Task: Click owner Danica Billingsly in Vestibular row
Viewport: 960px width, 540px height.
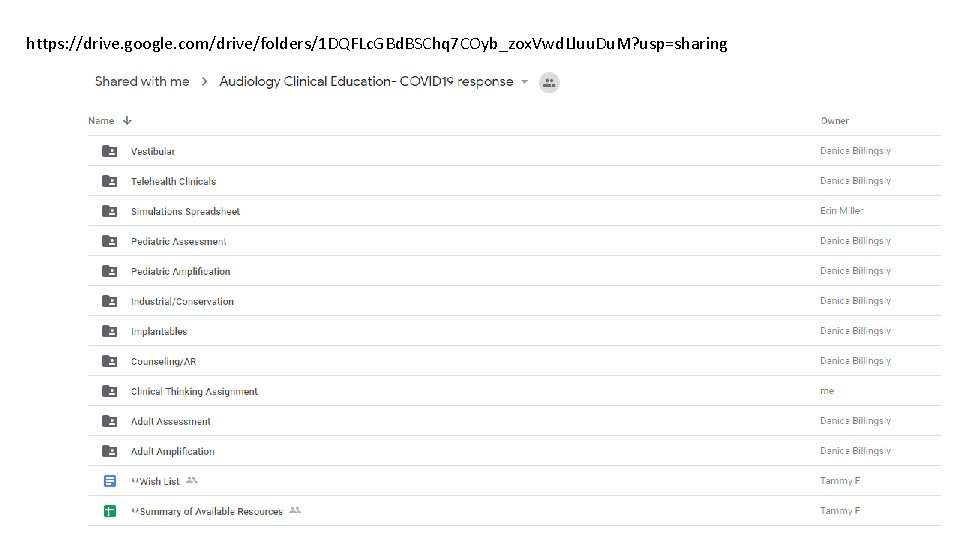Action: coord(855,151)
